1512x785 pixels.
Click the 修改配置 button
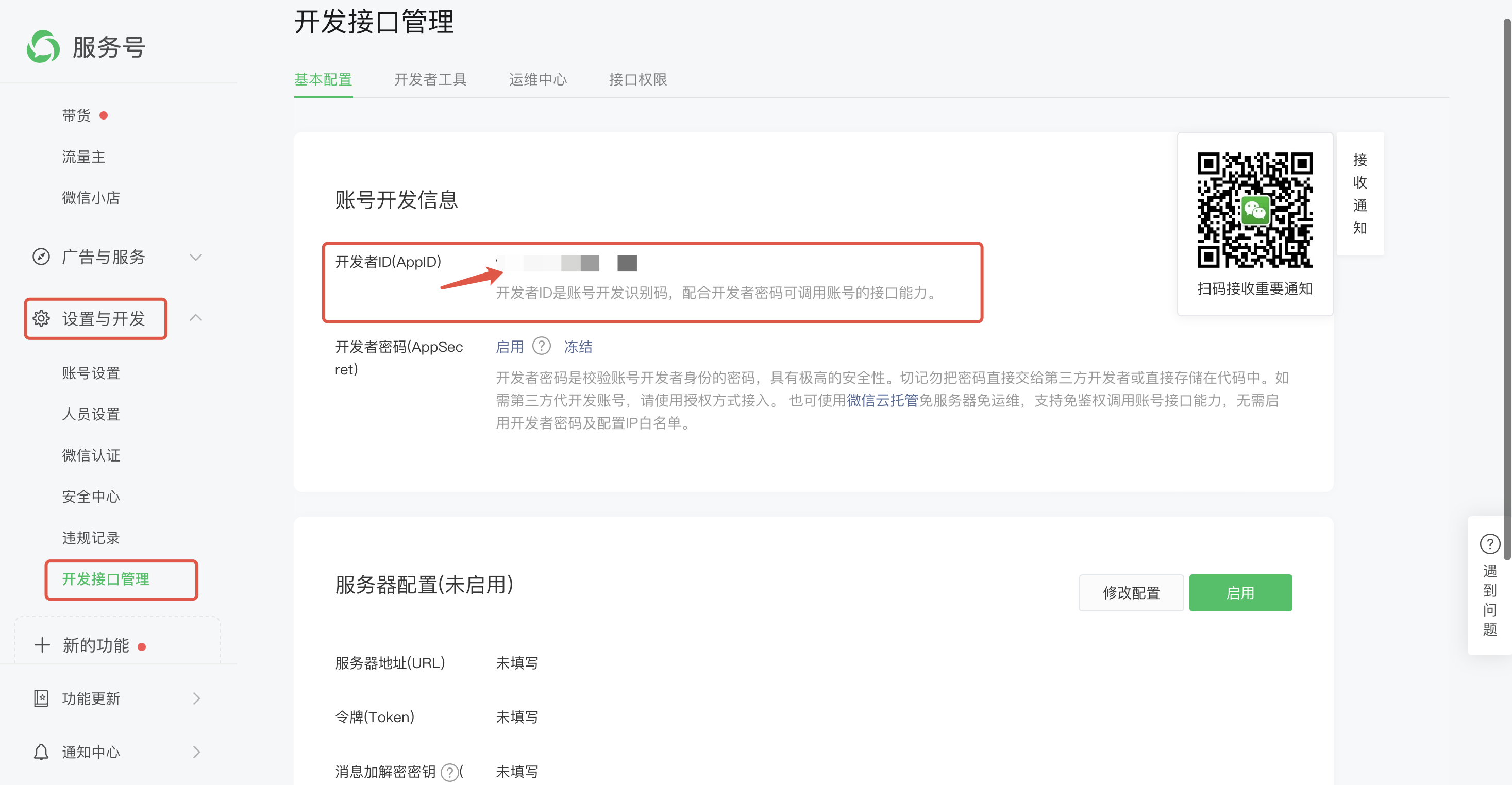1131,592
